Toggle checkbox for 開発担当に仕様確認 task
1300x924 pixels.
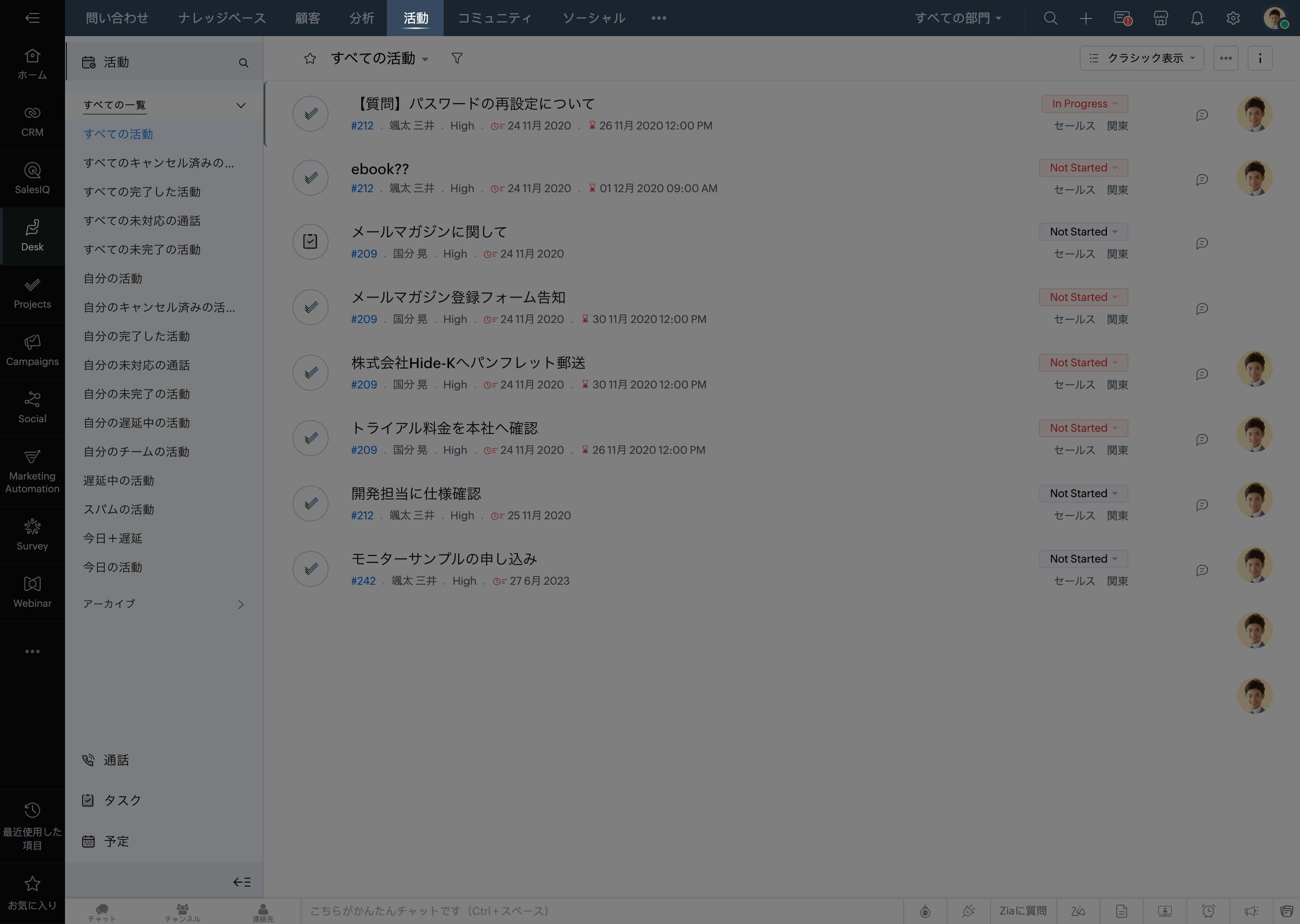[x=311, y=503]
